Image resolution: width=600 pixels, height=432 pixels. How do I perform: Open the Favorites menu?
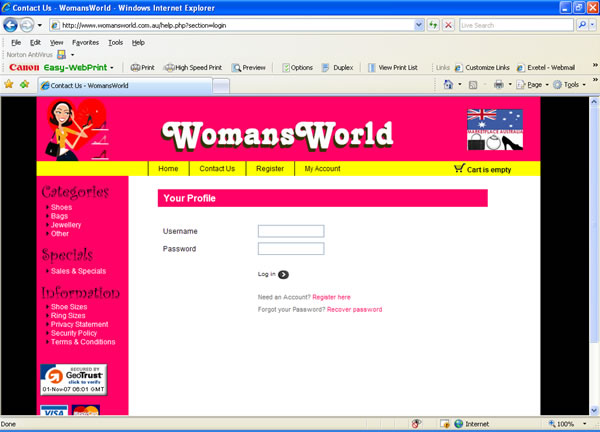pyautogui.click(x=85, y=43)
